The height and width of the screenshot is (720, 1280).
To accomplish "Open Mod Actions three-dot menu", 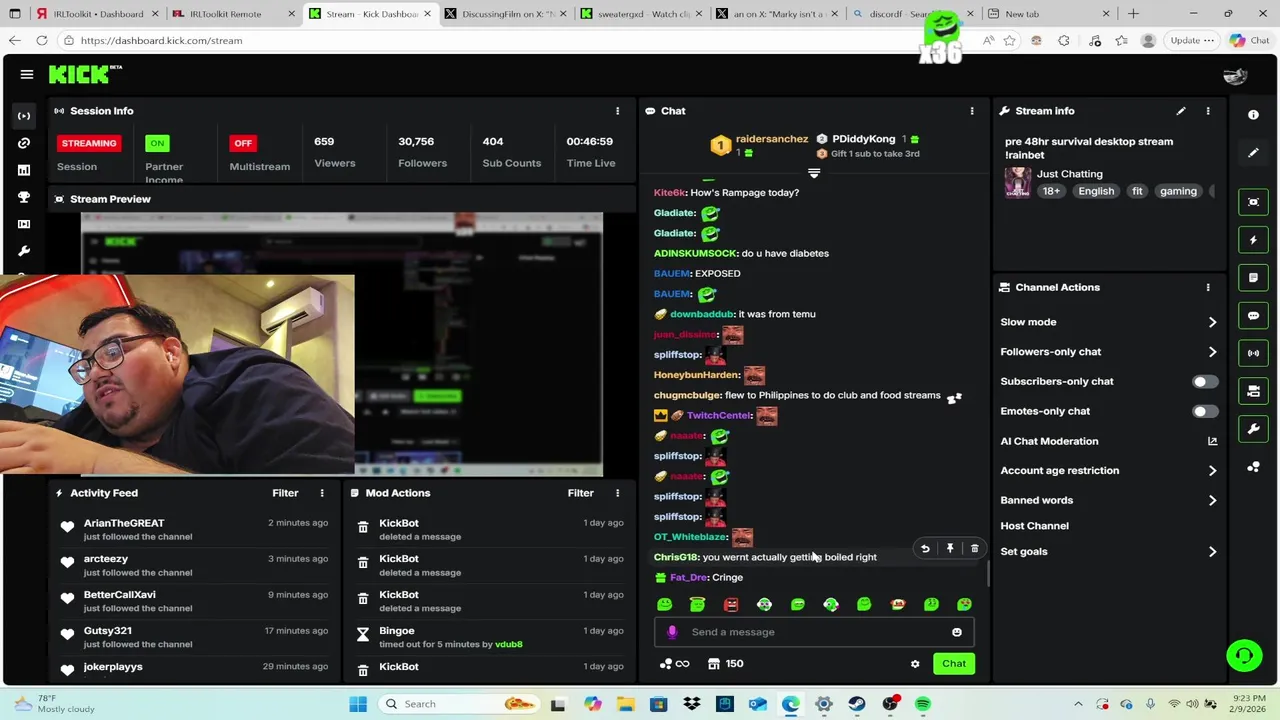I will (617, 493).
